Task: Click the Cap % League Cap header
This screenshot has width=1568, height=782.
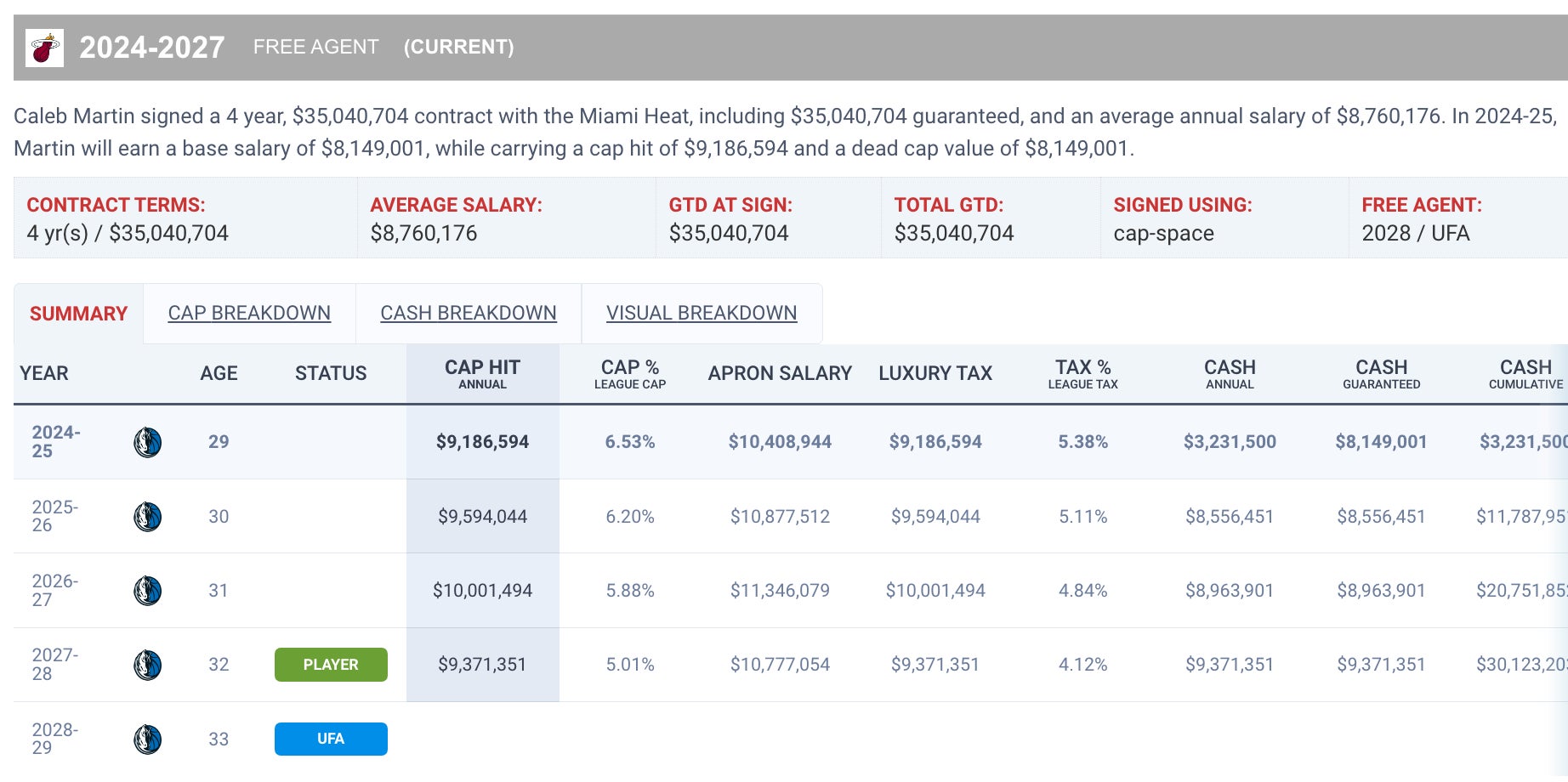Action: 630,373
